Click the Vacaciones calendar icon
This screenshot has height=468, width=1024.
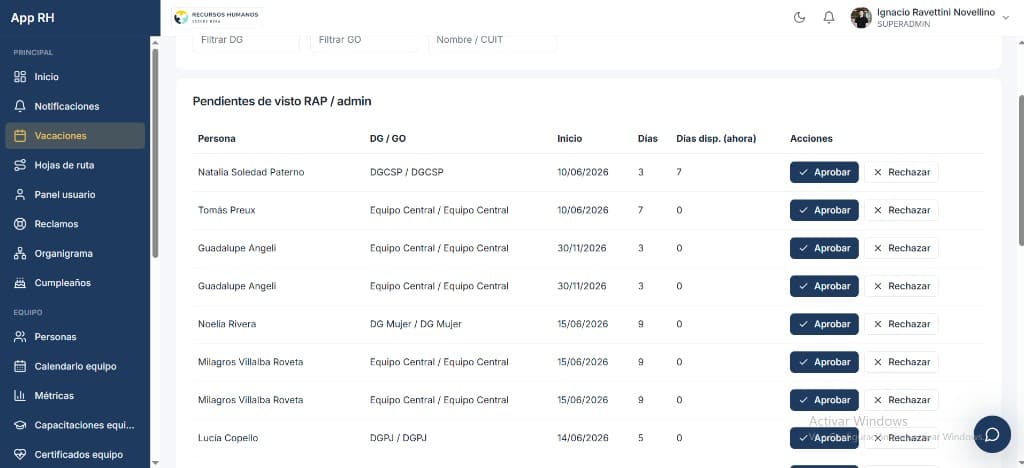[x=20, y=136]
